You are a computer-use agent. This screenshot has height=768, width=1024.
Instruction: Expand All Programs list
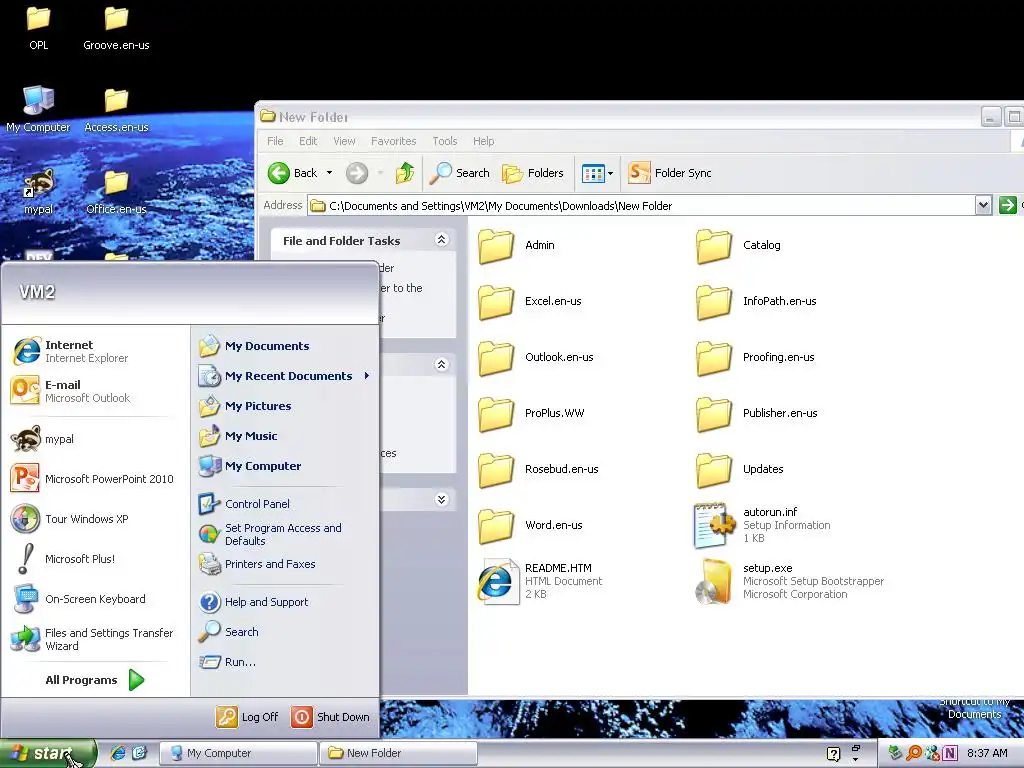pyautogui.click(x=95, y=680)
